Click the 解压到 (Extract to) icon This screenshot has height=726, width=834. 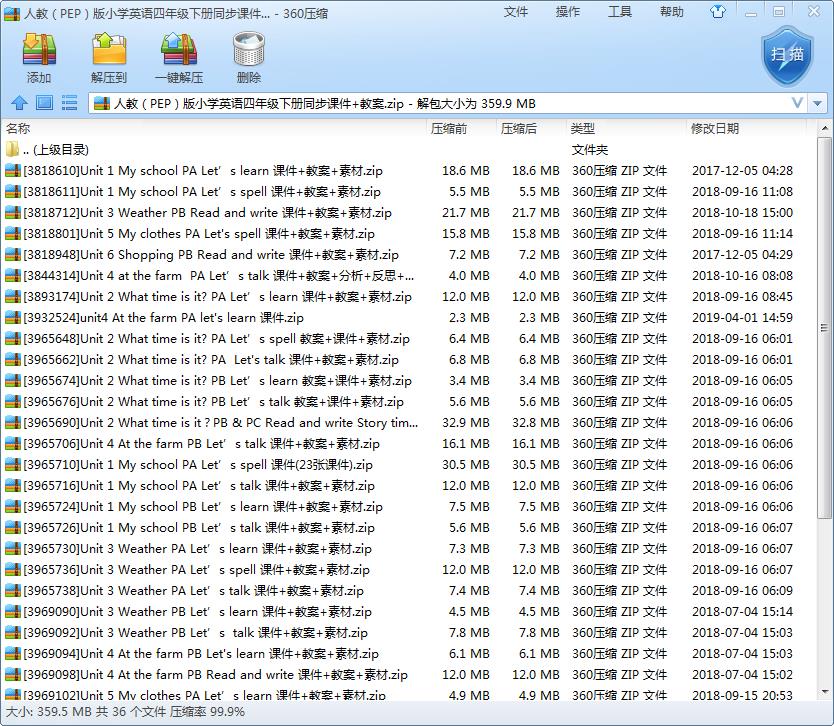[109, 56]
